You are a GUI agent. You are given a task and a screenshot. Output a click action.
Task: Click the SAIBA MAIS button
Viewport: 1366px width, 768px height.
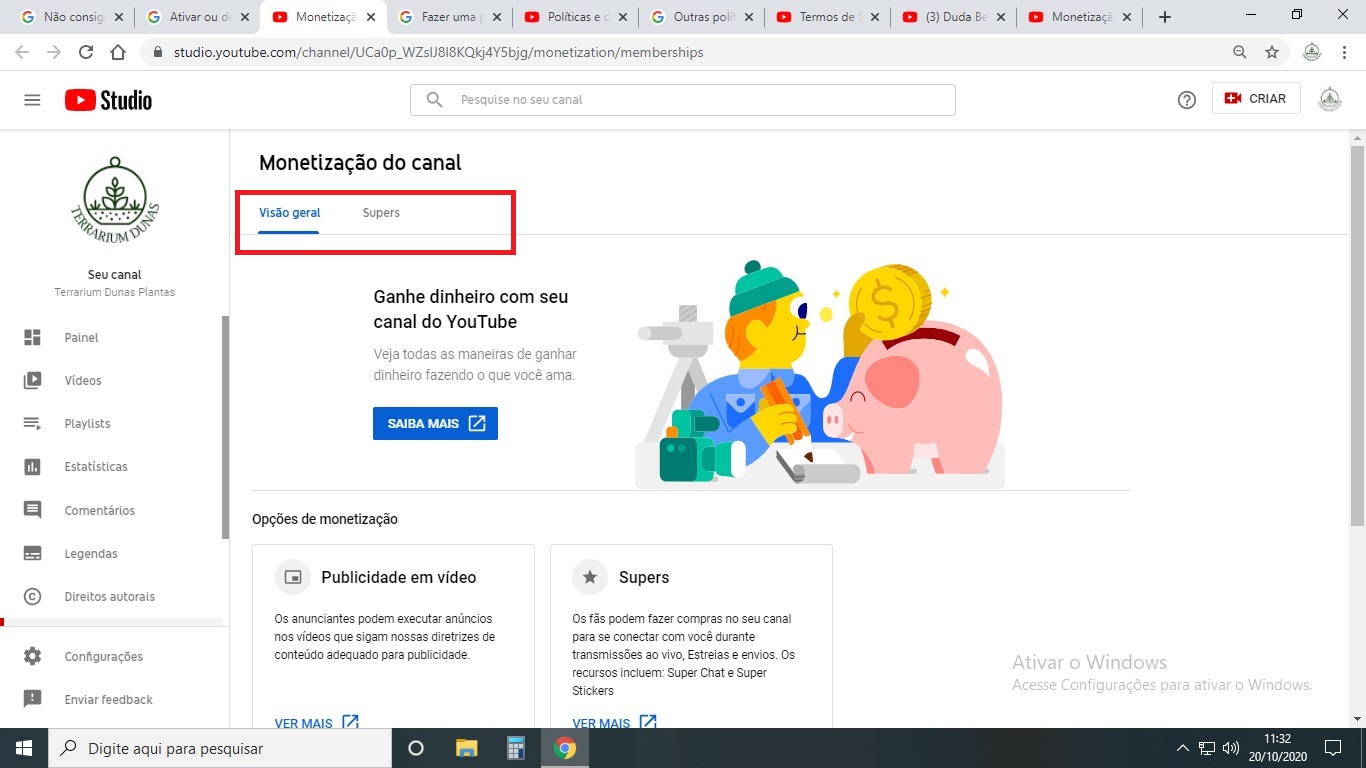point(435,424)
